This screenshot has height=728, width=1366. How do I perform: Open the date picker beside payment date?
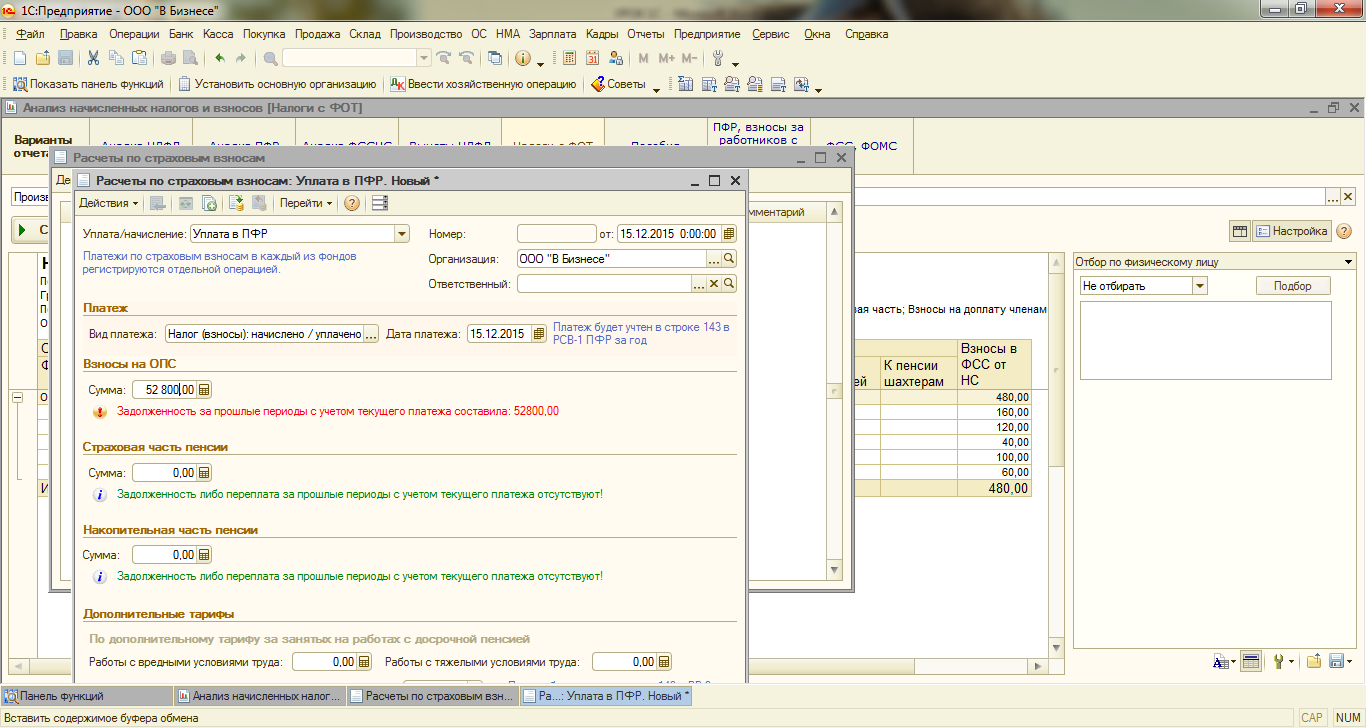[x=540, y=334]
